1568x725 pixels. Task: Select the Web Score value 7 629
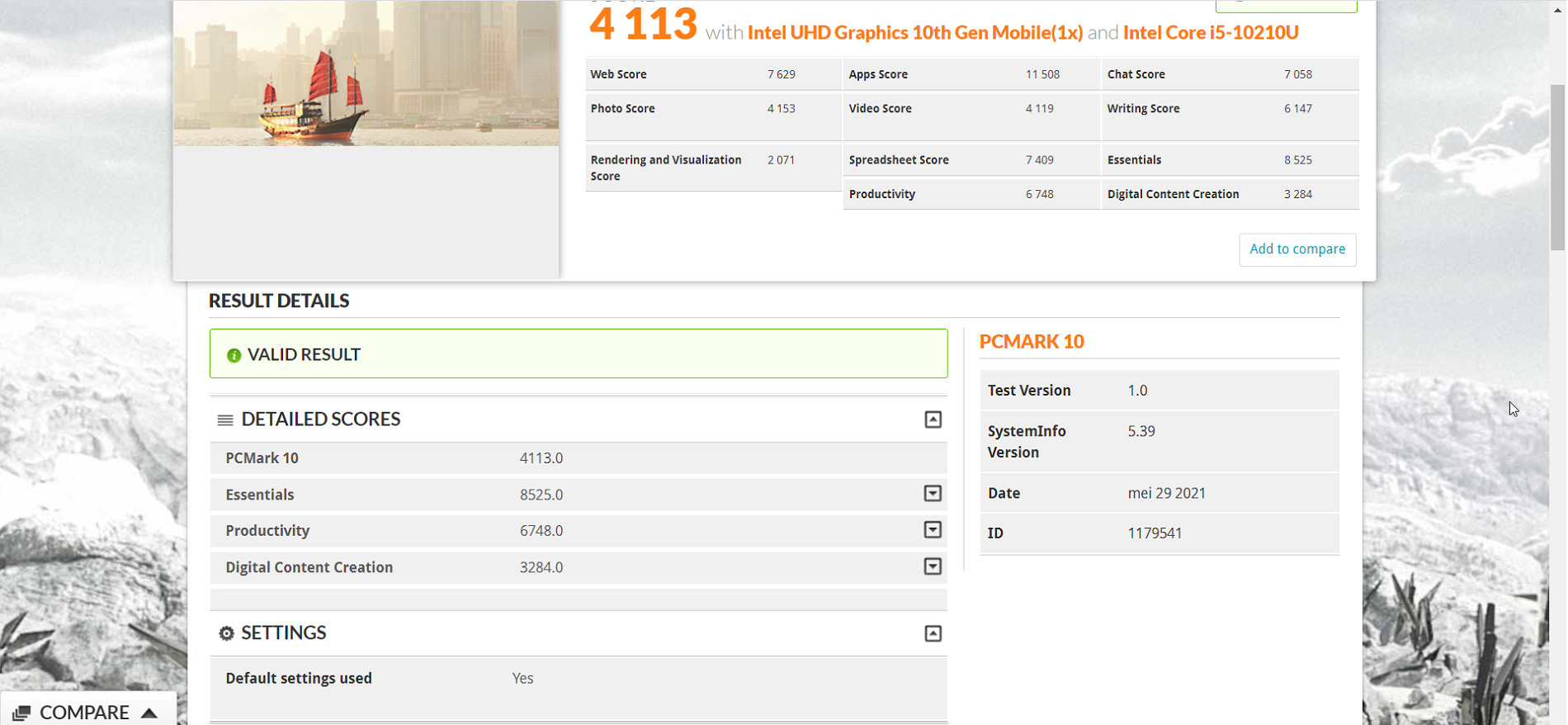tap(781, 74)
